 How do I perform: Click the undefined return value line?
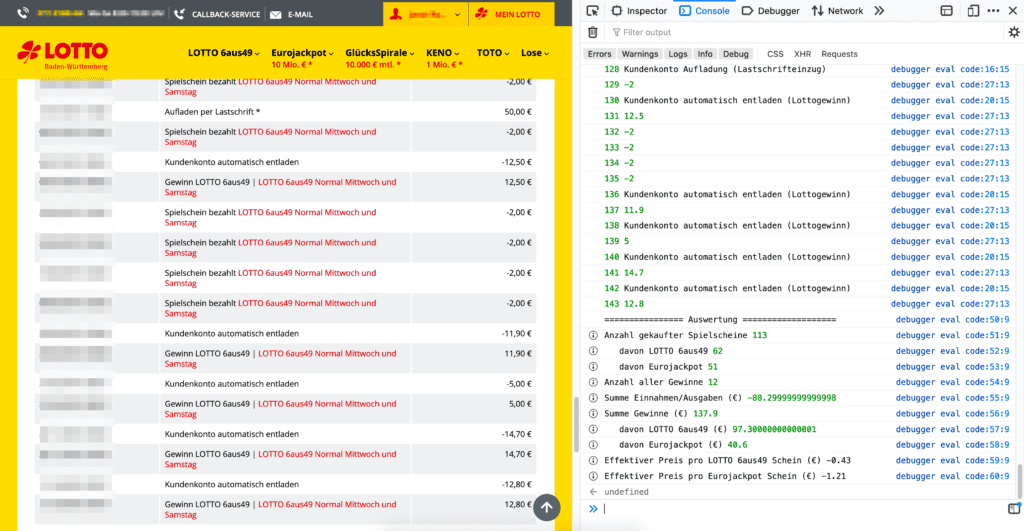[x=626, y=492]
